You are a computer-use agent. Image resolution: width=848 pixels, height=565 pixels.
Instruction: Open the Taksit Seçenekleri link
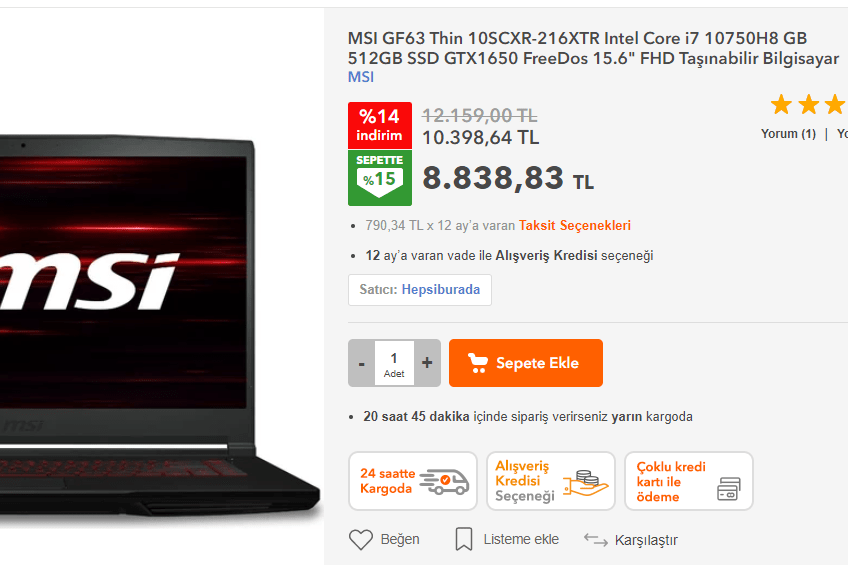pyautogui.click(x=575, y=225)
